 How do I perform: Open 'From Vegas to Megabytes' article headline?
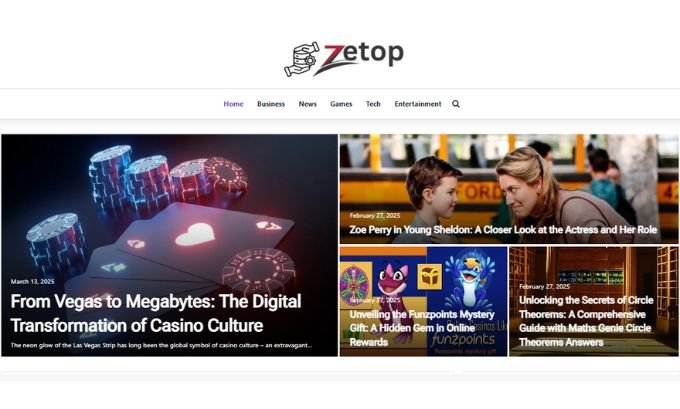coord(156,313)
